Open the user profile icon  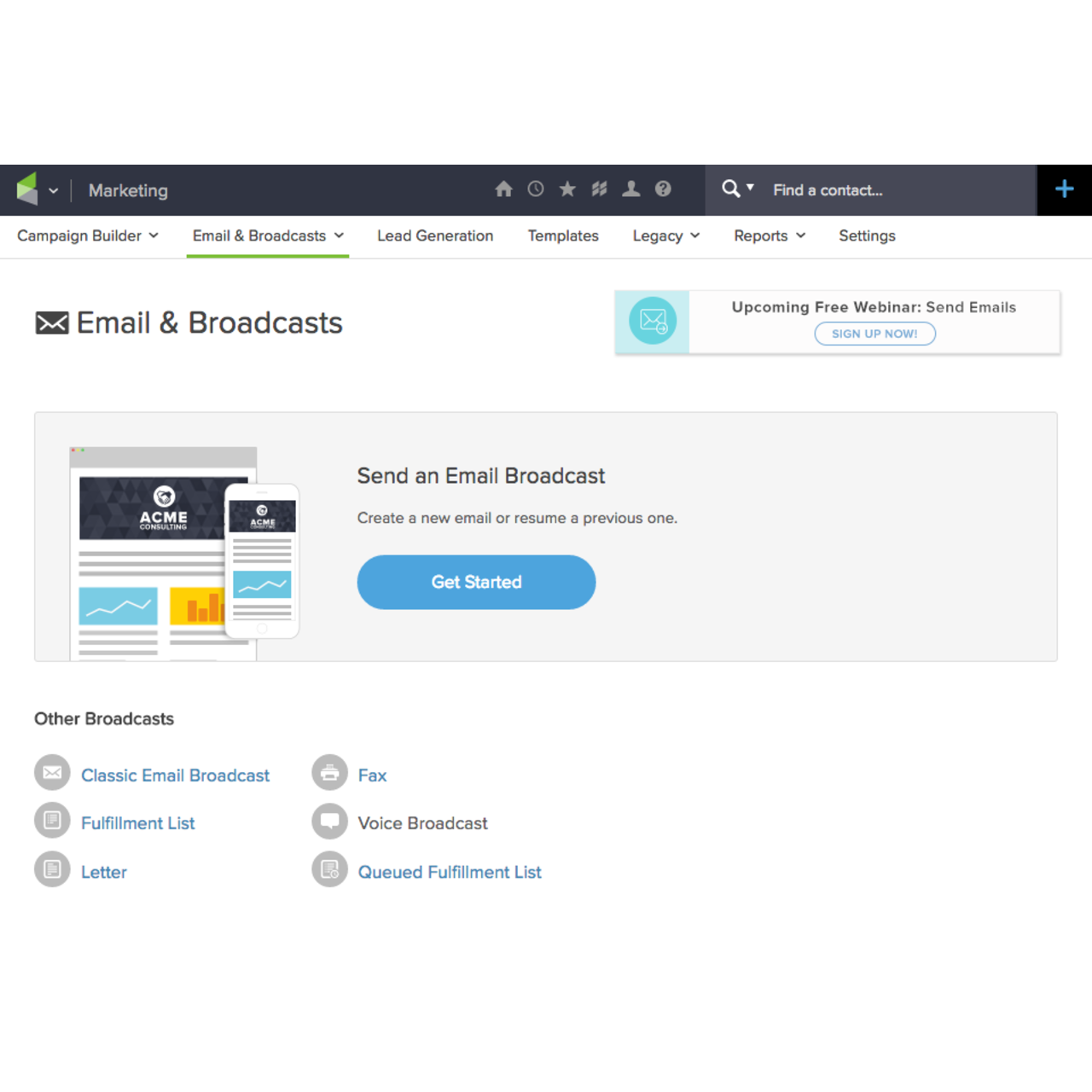point(631,189)
